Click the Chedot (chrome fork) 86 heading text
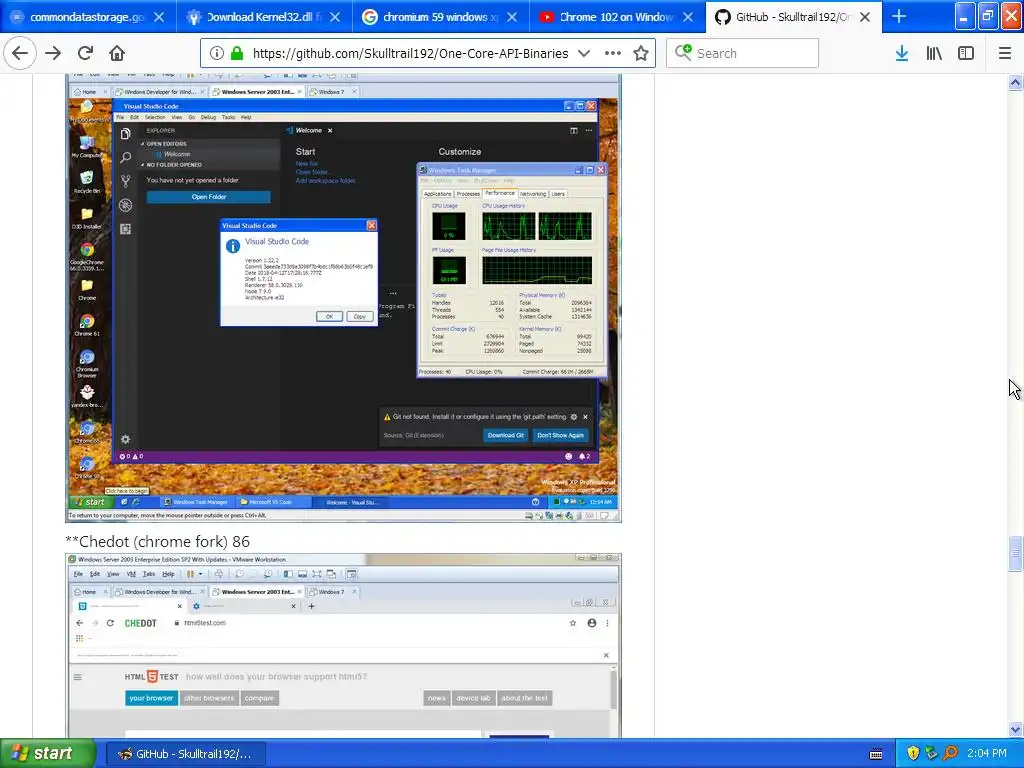Screen dimensions: 1024x768 coord(157,541)
